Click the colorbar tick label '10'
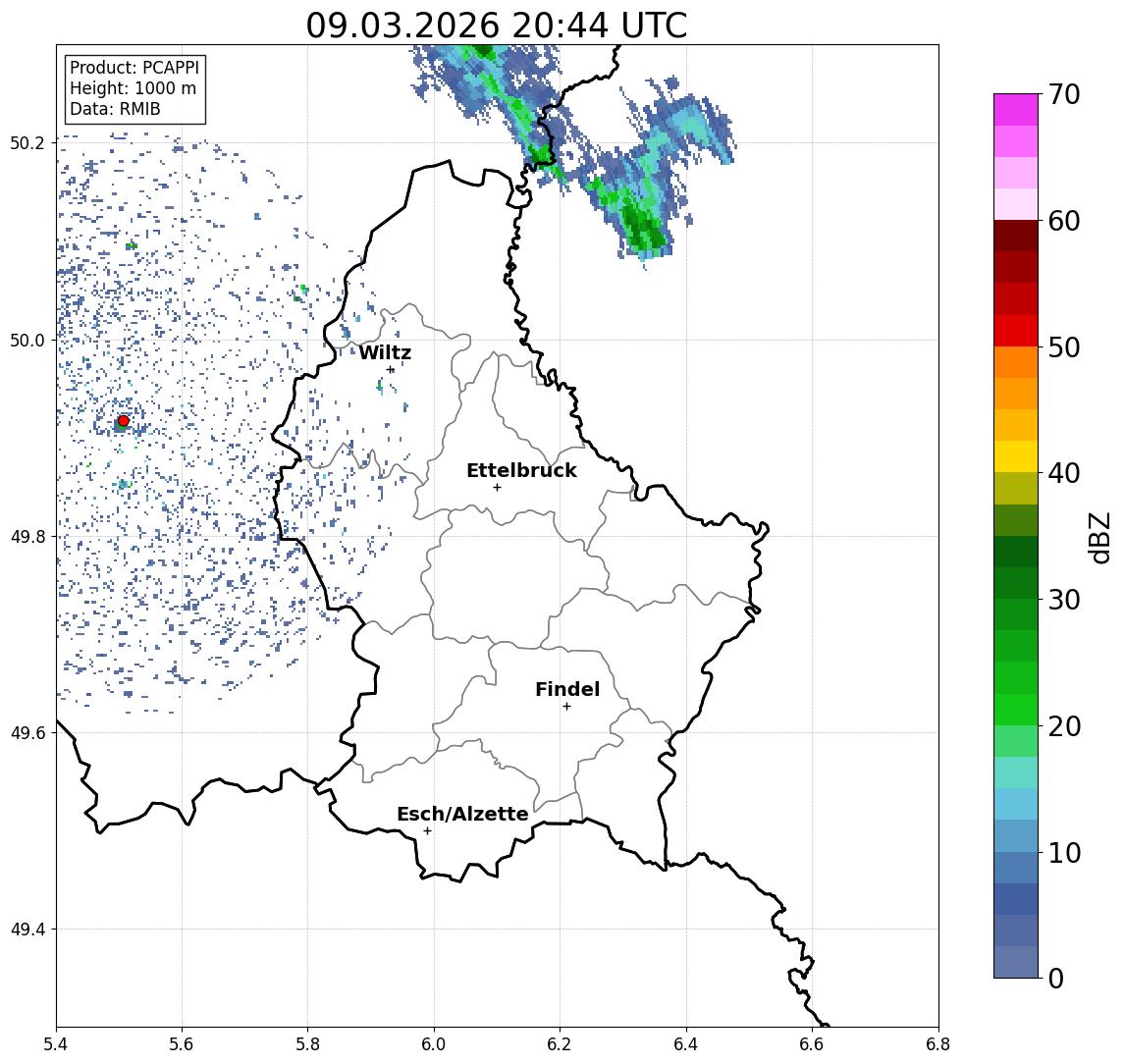 [1064, 853]
